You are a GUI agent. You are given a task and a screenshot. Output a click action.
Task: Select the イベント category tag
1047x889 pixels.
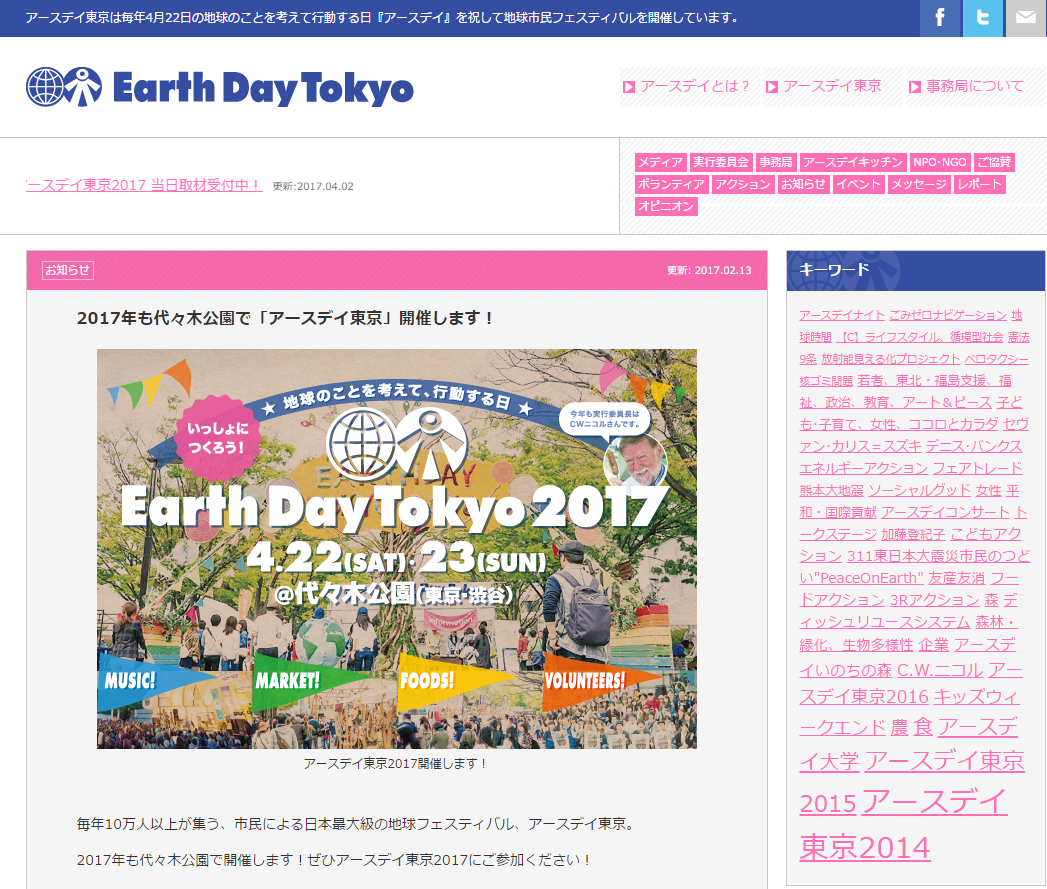pos(859,184)
